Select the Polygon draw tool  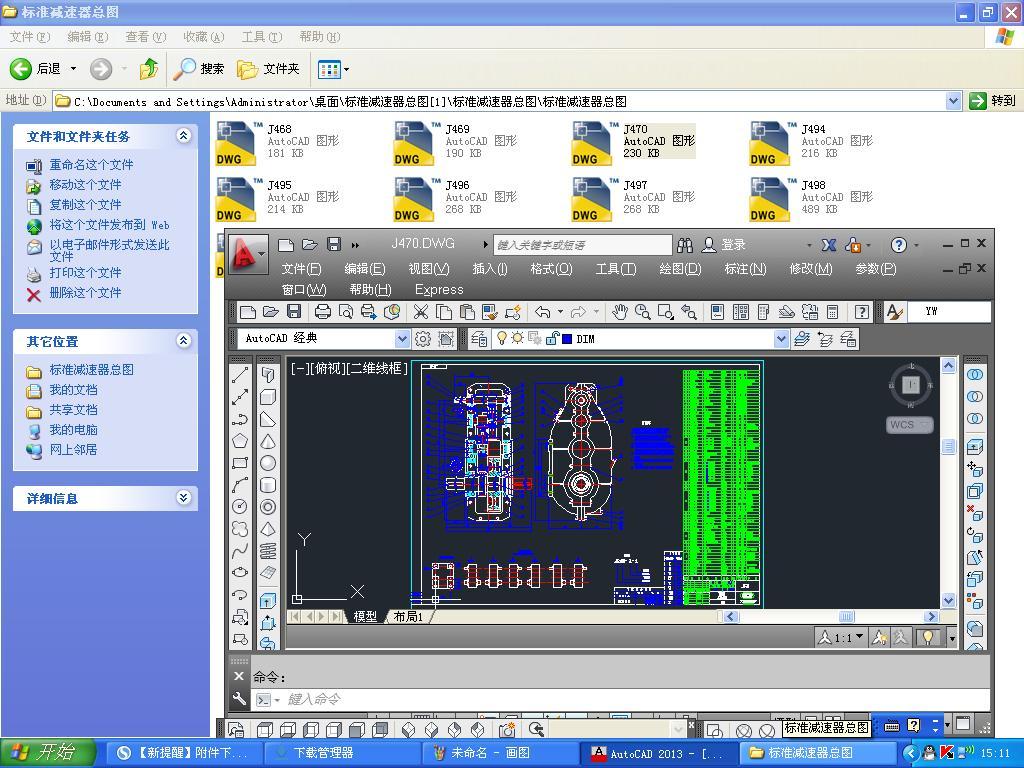(240, 441)
